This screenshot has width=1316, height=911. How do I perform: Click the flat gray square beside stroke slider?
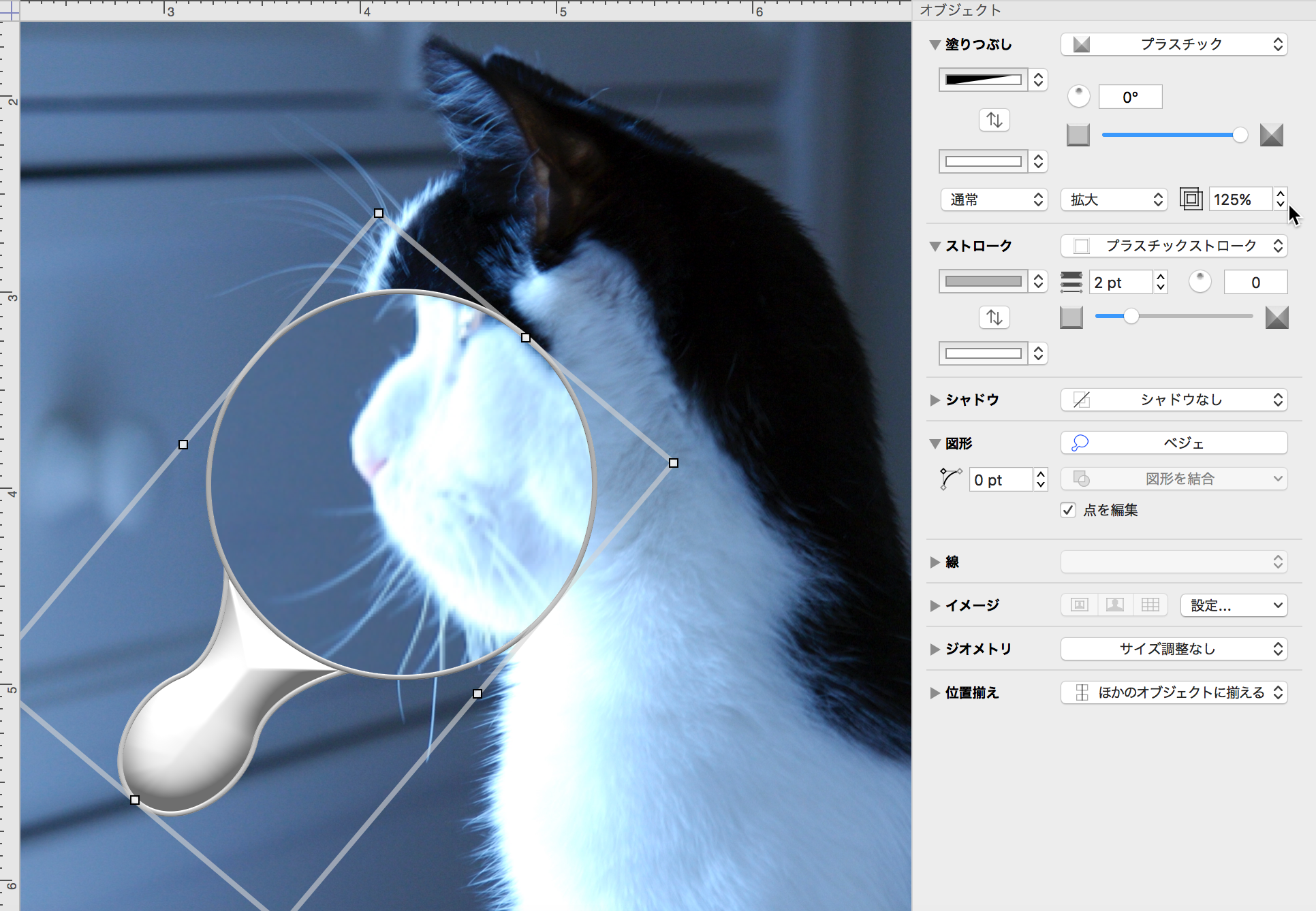(x=1071, y=317)
